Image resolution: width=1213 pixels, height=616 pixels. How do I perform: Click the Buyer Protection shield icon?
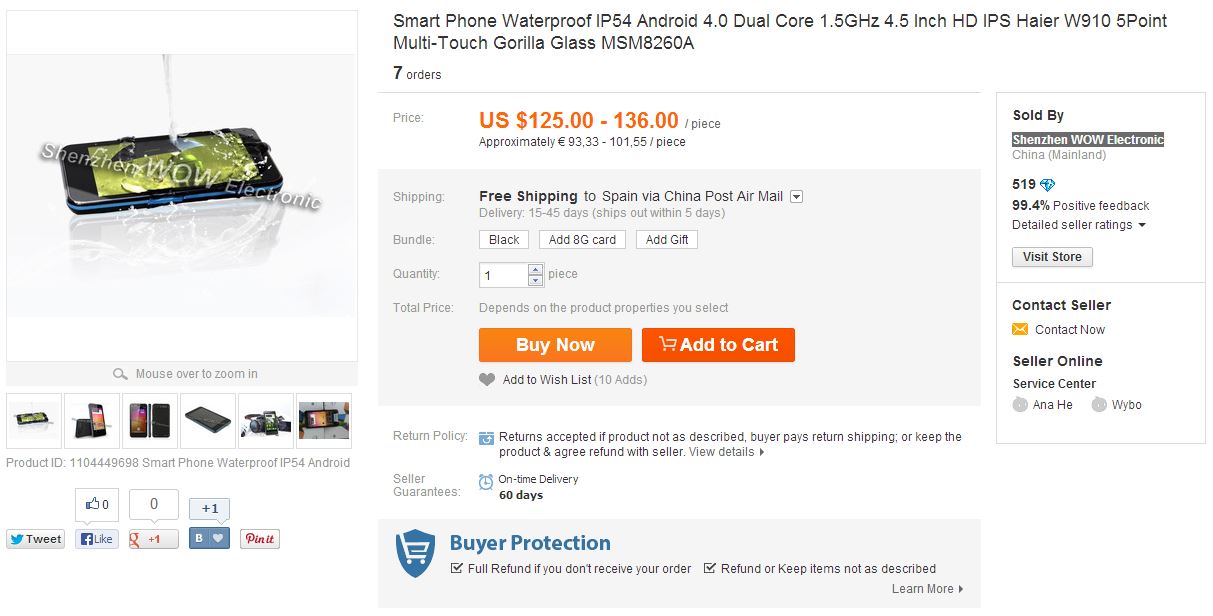point(414,551)
